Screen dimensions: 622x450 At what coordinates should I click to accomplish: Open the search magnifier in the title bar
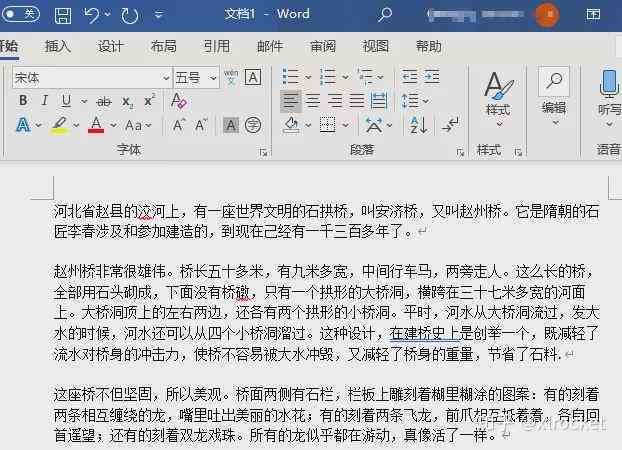(x=384, y=15)
